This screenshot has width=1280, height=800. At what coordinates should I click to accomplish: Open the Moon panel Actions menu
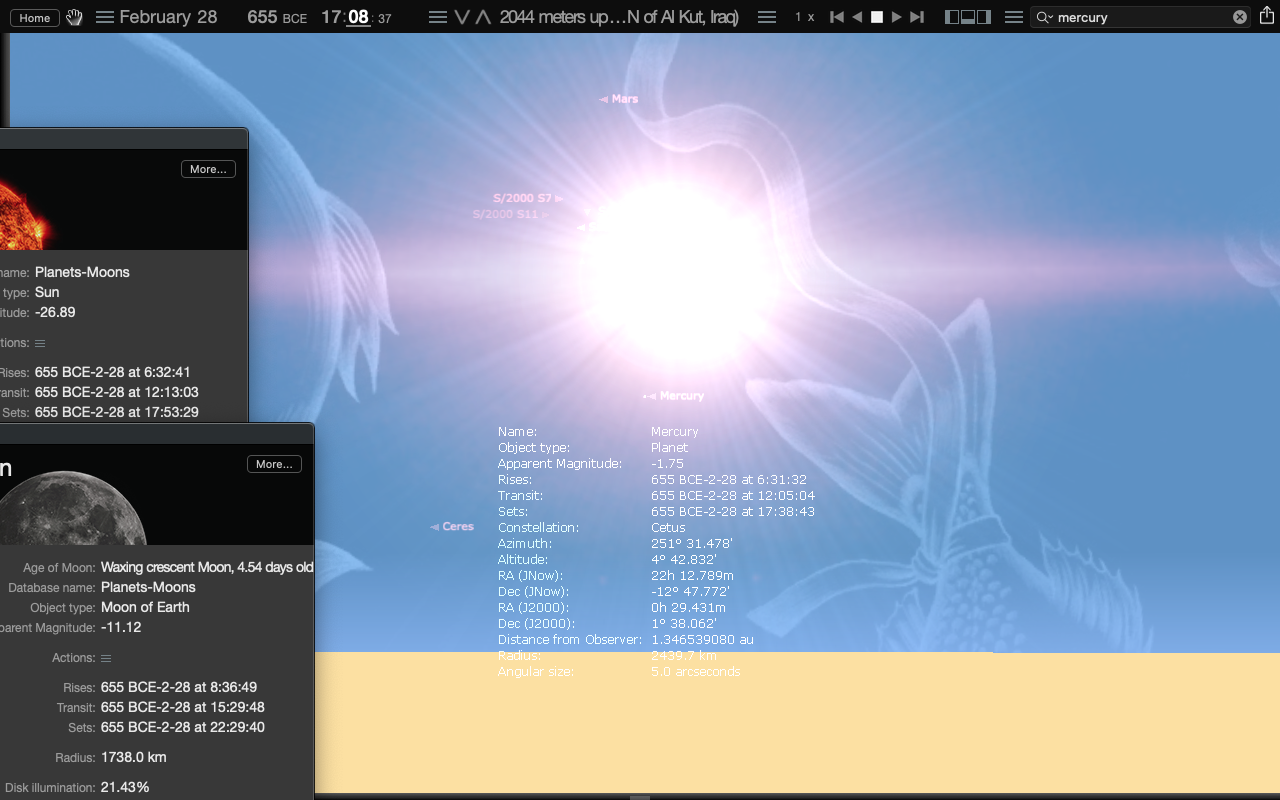106,658
